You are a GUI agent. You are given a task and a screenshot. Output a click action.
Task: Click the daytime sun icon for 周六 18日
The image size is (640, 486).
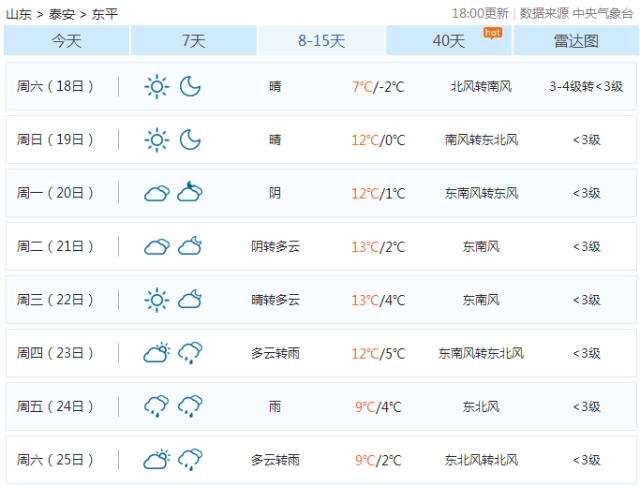157,87
